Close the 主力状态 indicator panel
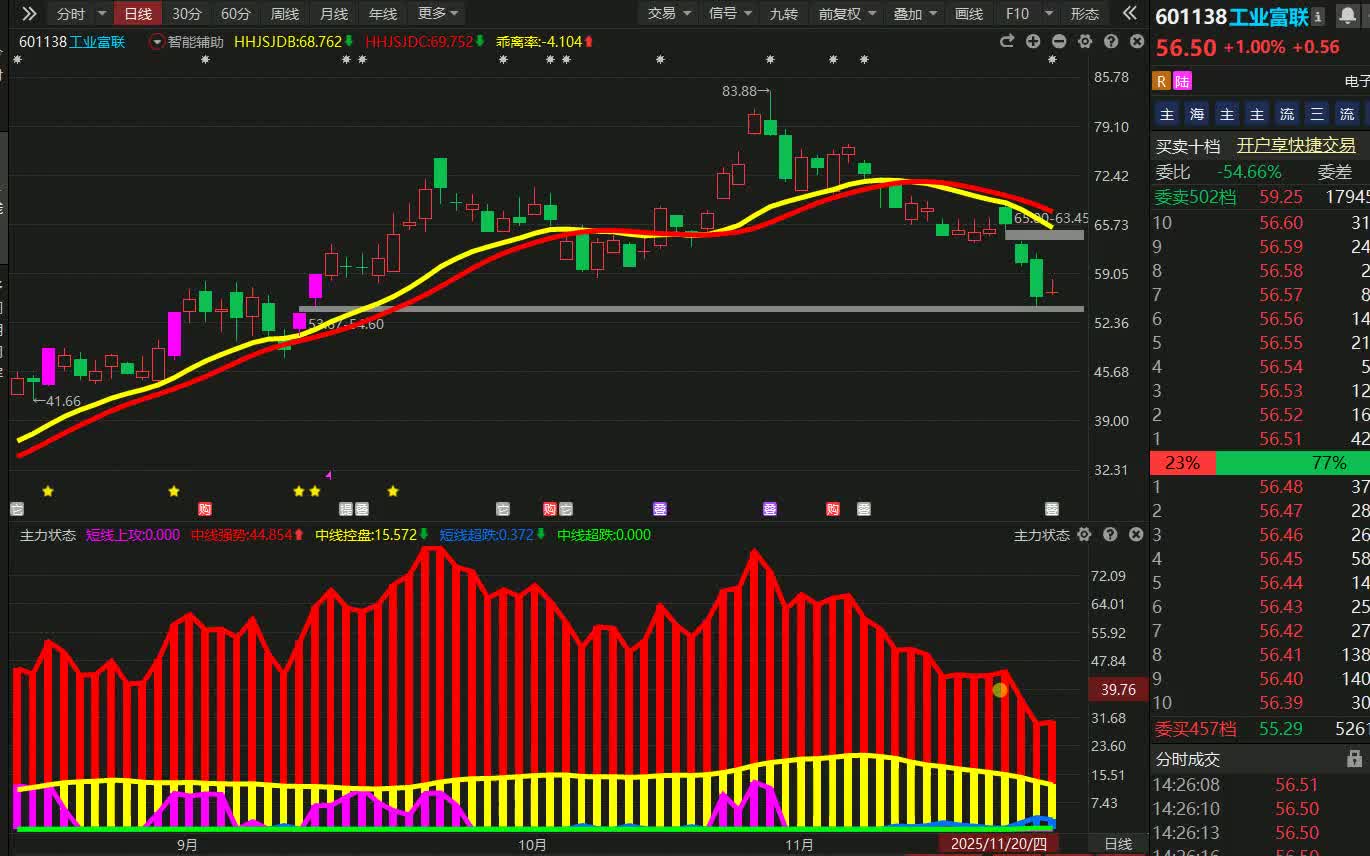Image resolution: width=1370 pixels, height=856 pixels. pos(1136,535)
